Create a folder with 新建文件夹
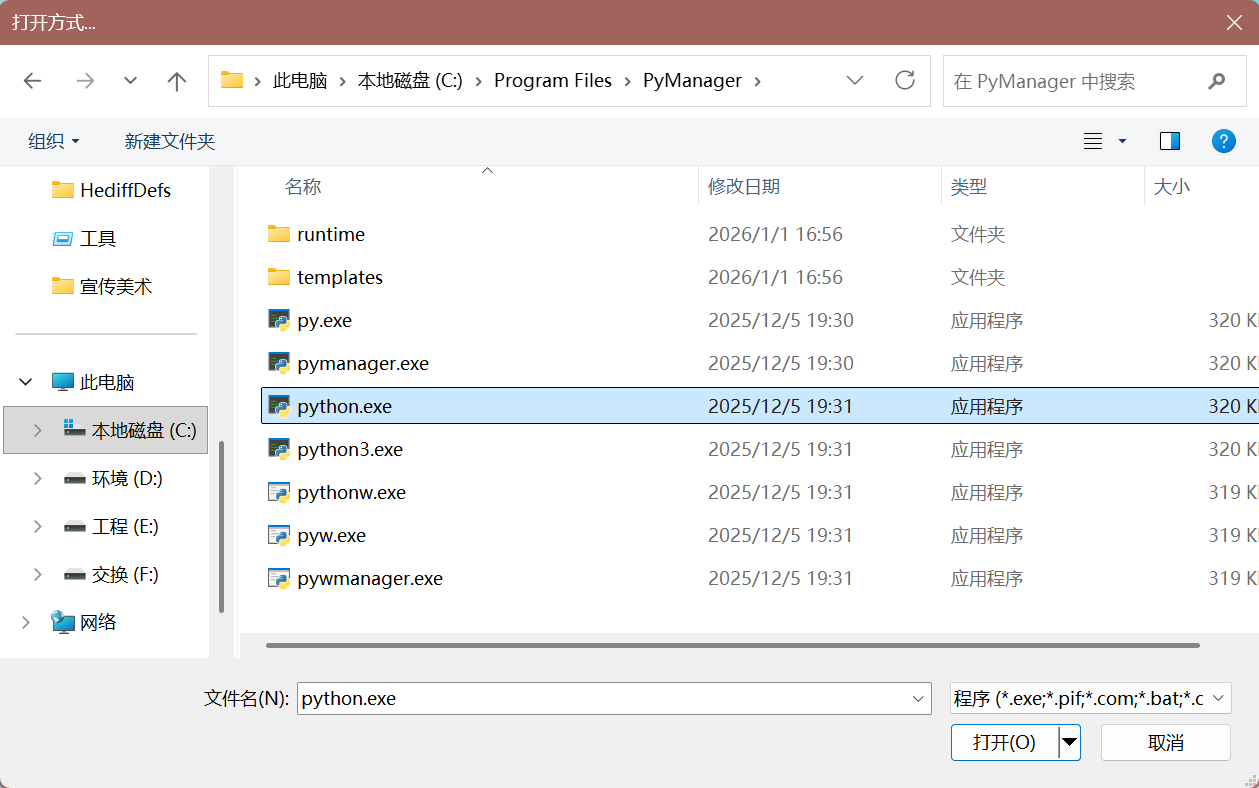Image resolution: width=1259 pixels, height=788 pixels. coord(169,141)
